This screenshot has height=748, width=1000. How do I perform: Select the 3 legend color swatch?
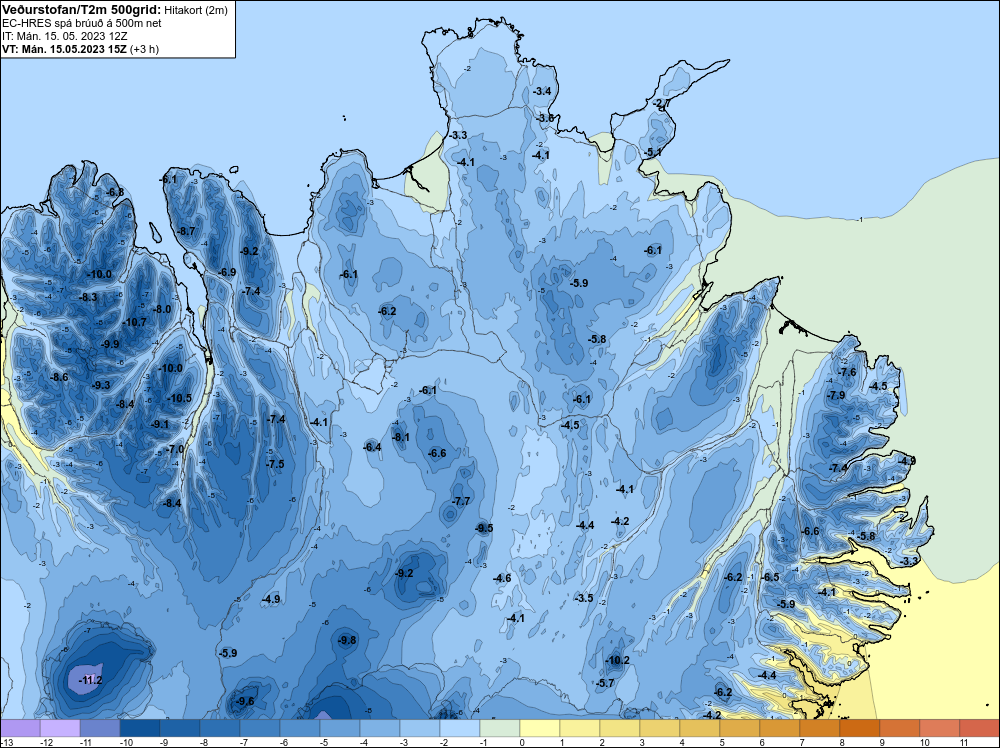659,729
